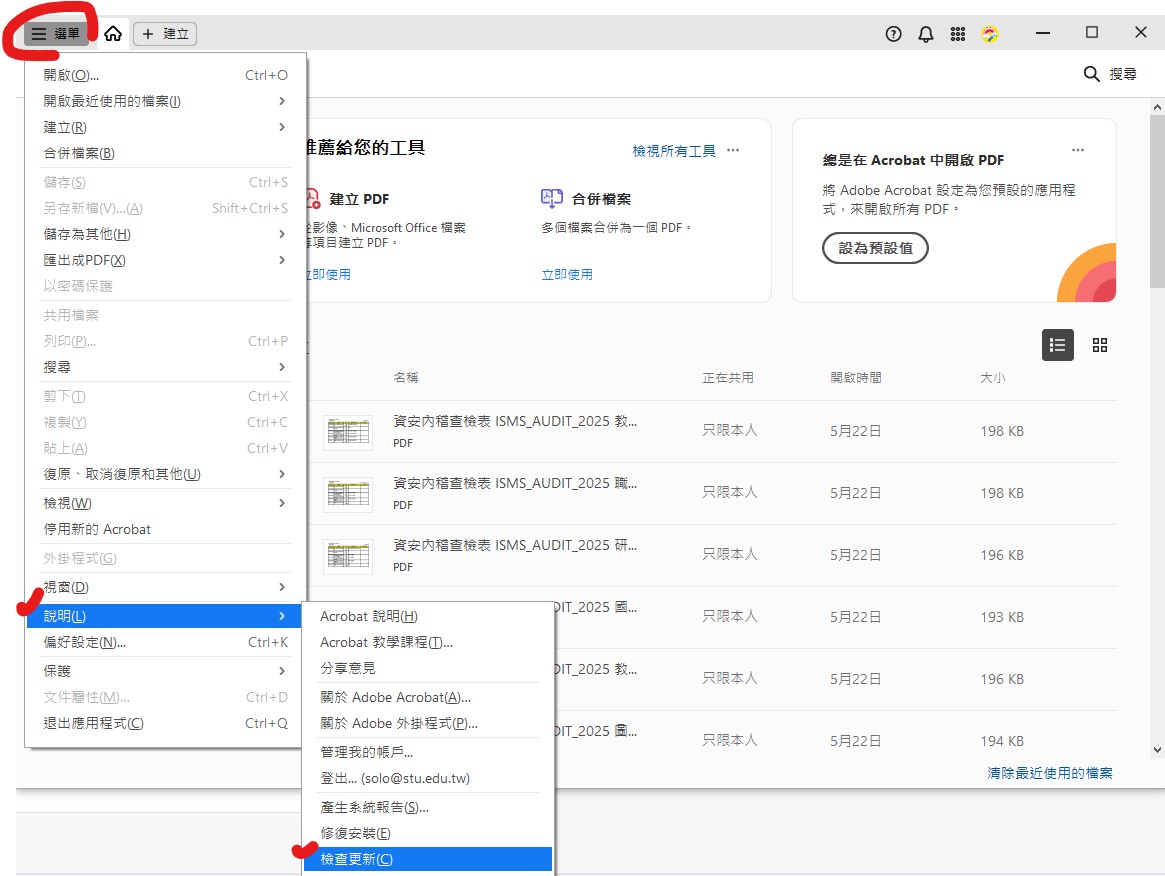Click the 建立 button in top bar
The width and height of the screenshot is (1165, 876).
pos(165,33)
